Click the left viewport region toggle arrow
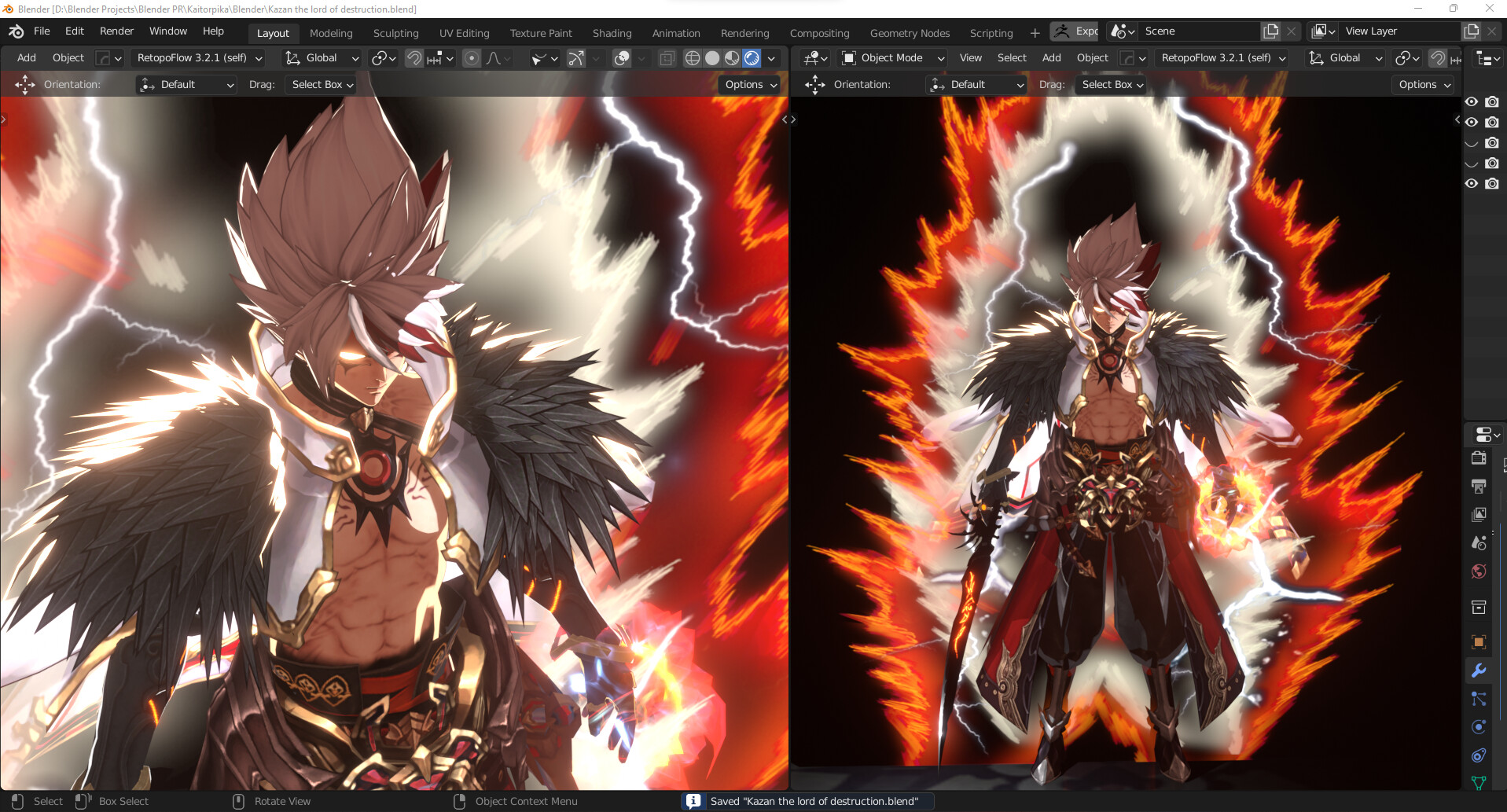This screenshot has height=812, width=1507. (4, 119)
